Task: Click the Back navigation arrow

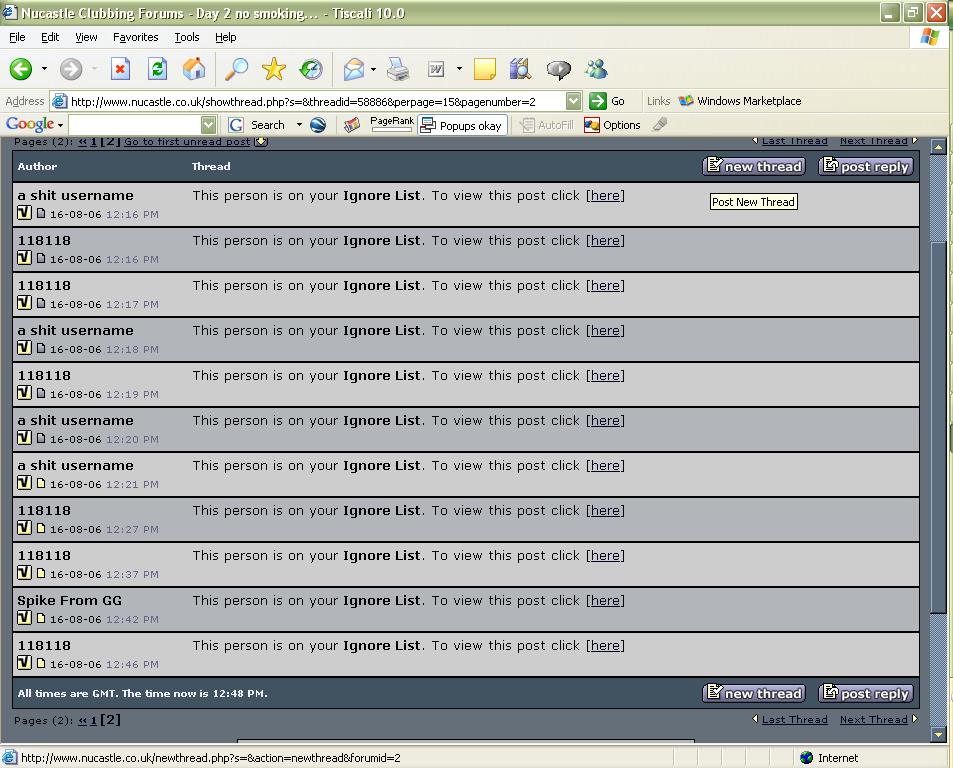Action: click(21, 69)
